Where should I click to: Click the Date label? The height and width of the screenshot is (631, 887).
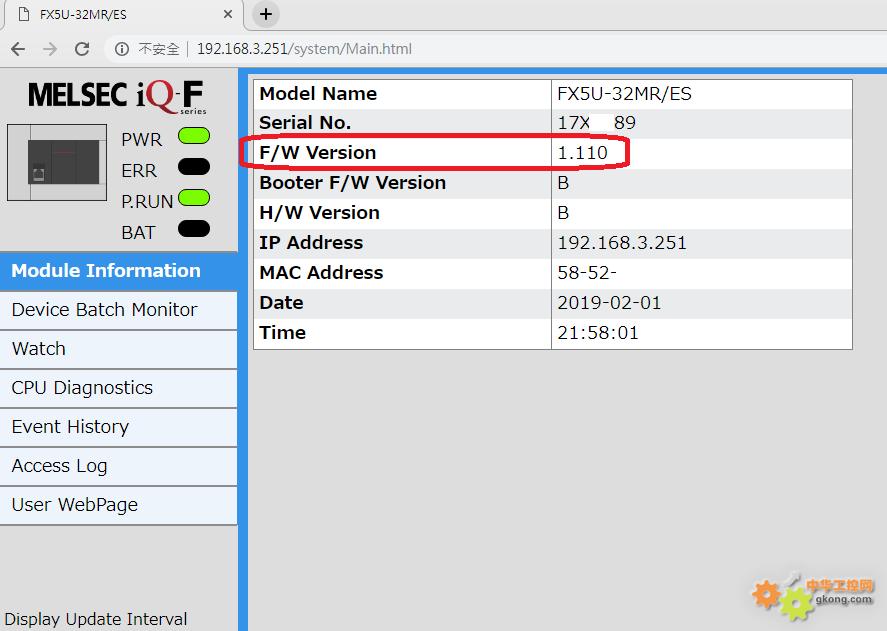coord(281,303)
